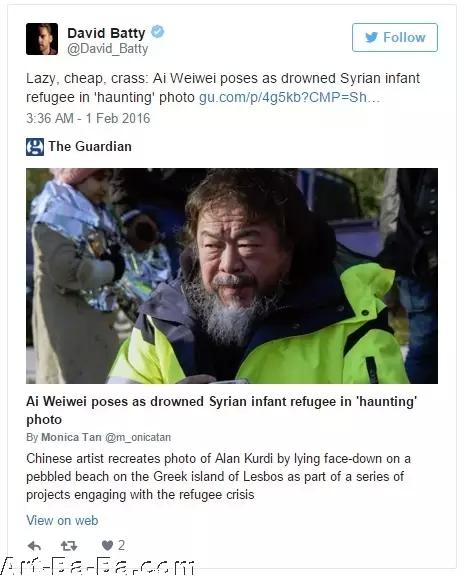Click the retweet icon
The height and width of the screenshot is (577, 465).
(69, 546)
